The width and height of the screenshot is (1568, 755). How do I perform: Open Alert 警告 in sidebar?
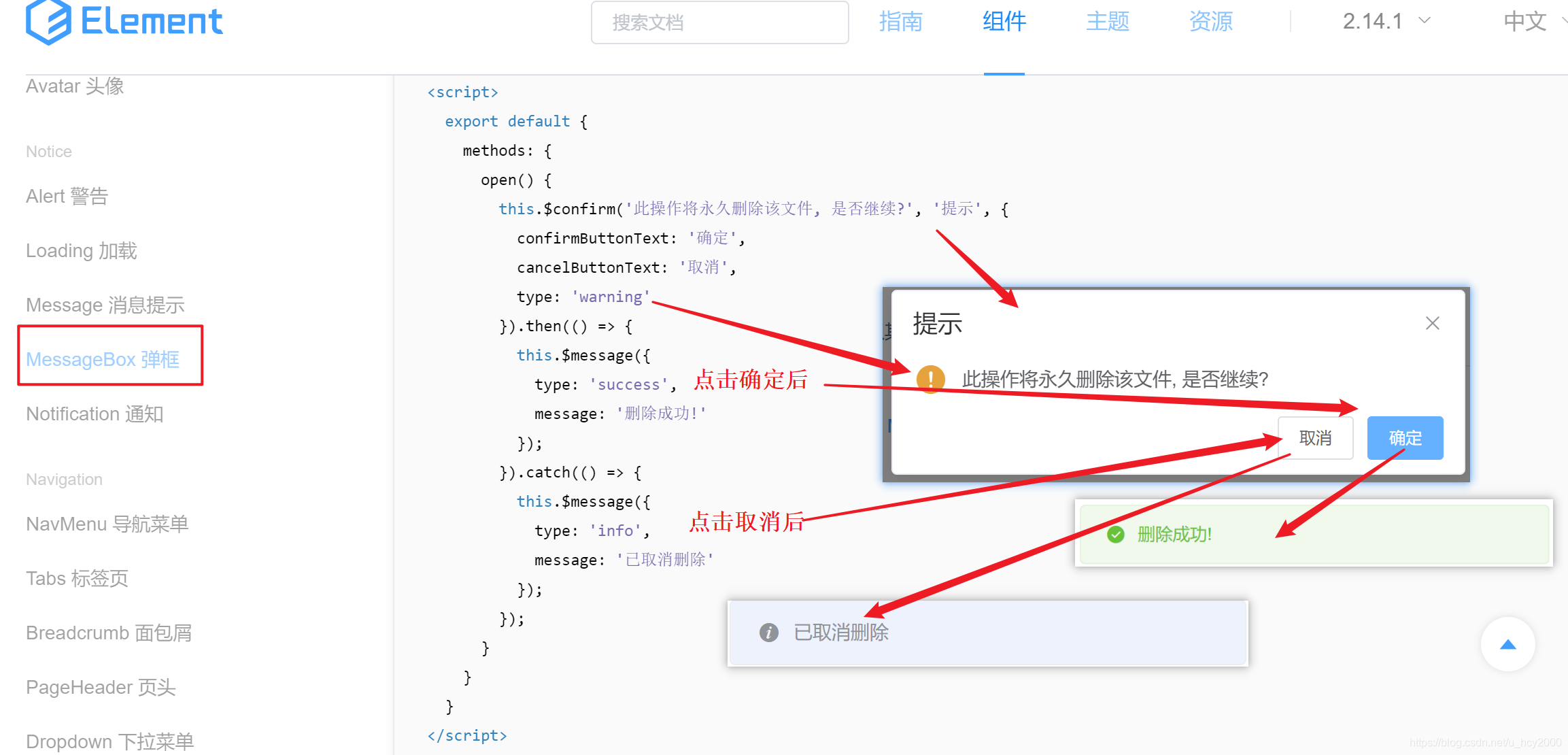click(x=67, y=197)
